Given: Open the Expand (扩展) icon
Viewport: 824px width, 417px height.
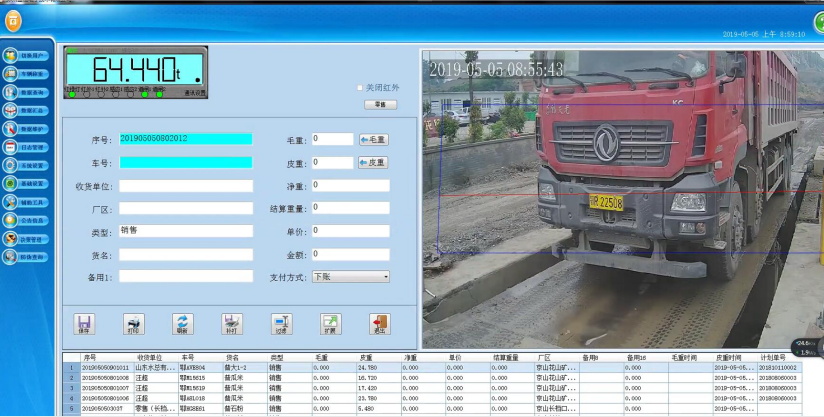Looking at the screenshot, I should [330, 323].
